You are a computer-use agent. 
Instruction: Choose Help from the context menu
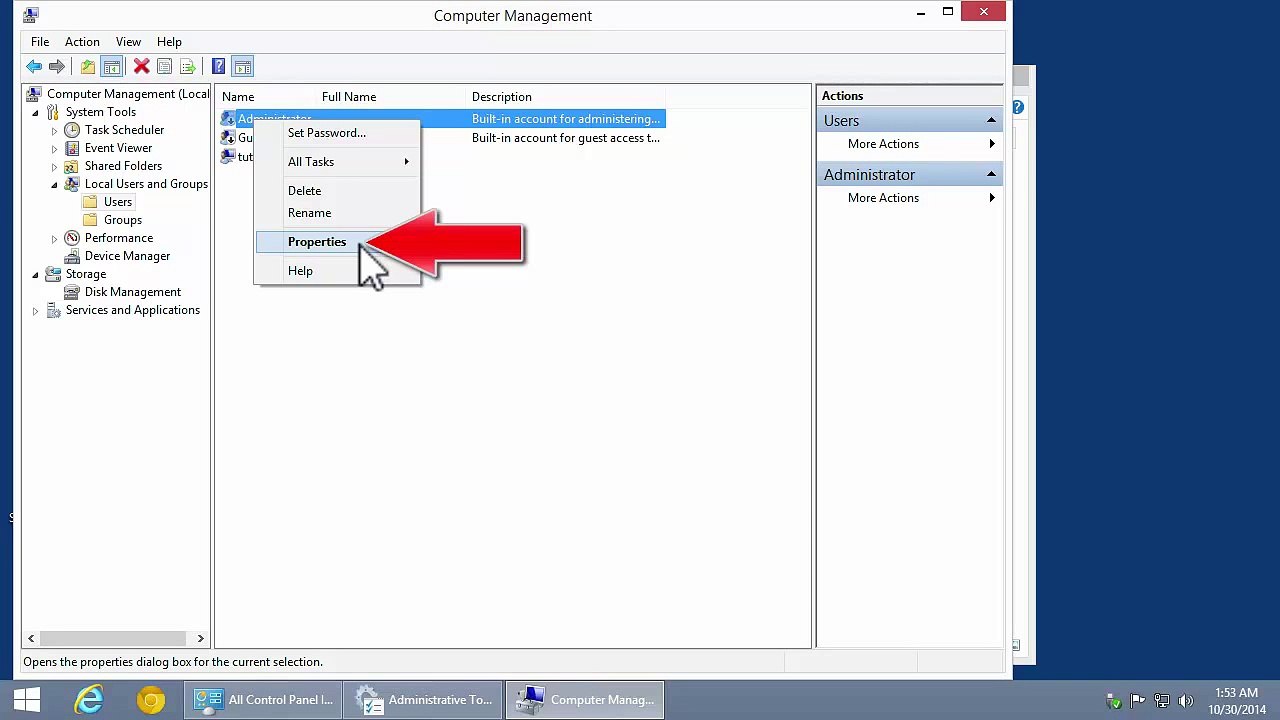[x=338, y=271]
